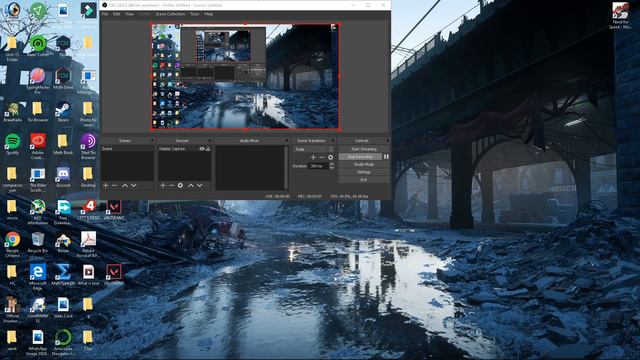Screen dimensions: 640x360
Task: Click the Audio Mixer scrollbar
Action: click(286, 167)
